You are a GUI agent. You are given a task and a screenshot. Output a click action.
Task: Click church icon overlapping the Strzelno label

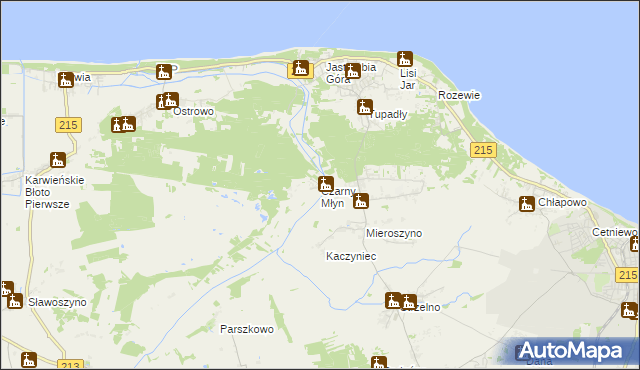(x=409, y=302)
